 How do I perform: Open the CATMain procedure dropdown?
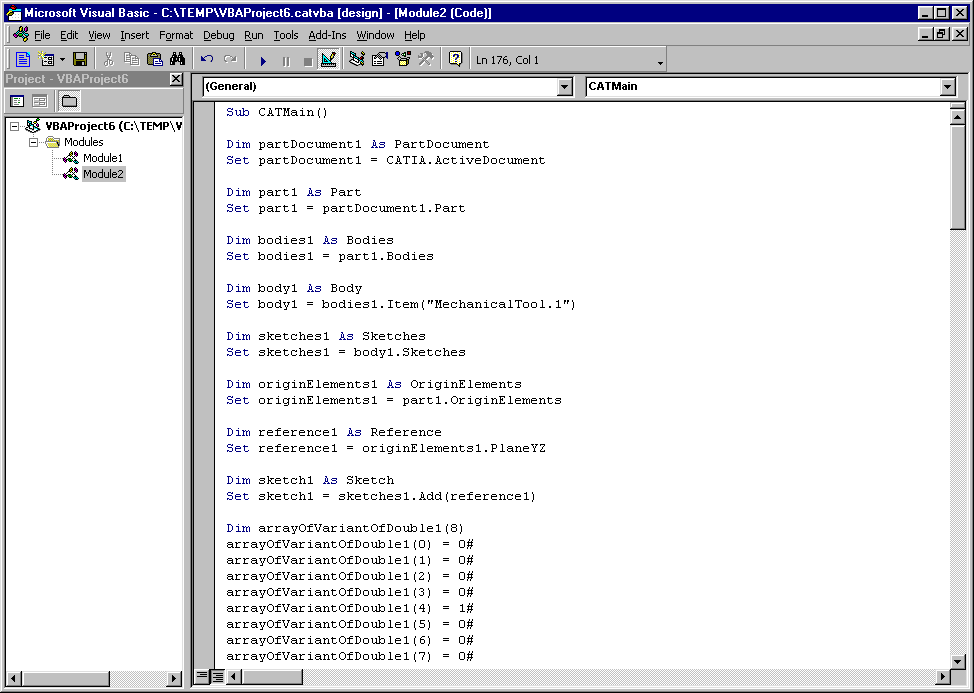(x=948, y=87)
